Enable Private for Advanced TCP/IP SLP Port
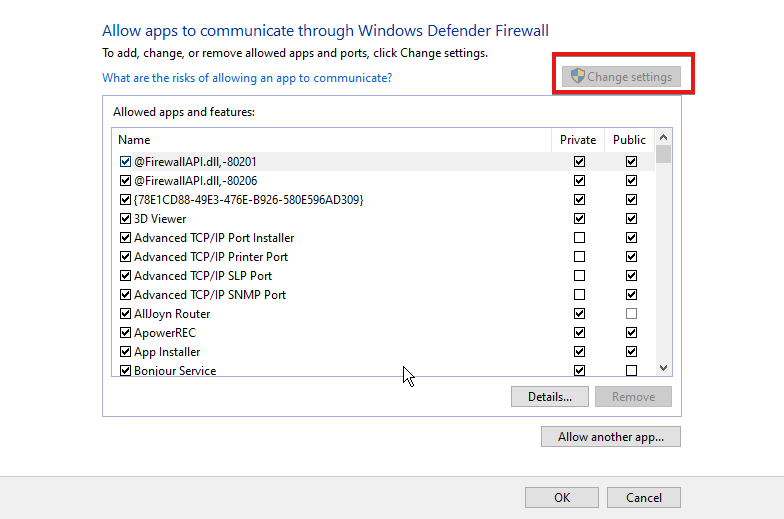Image resolution: width=784 pixels, height=519 pixels. pyautogui.click(x=579, y=276)
